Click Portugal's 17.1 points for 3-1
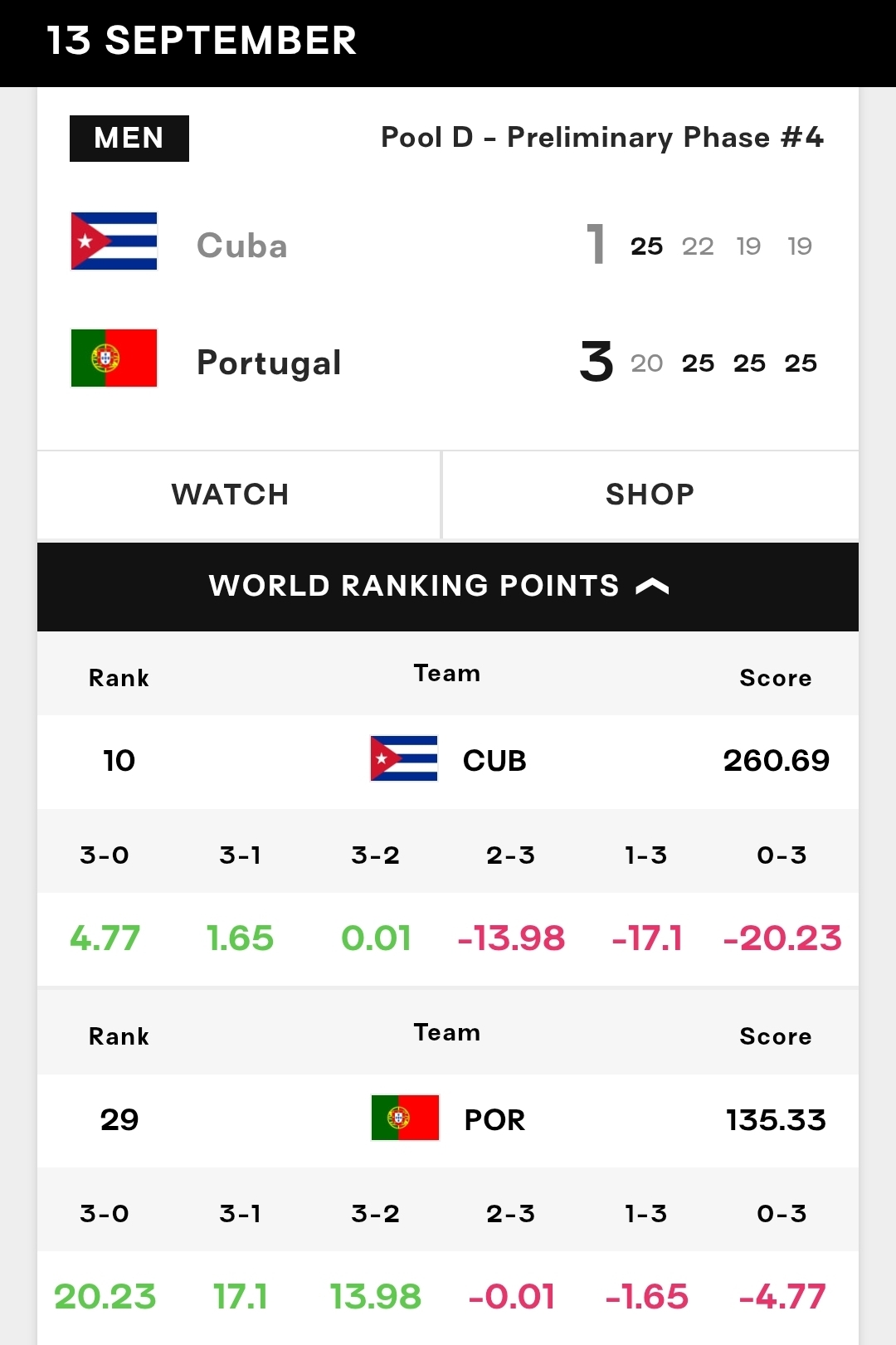This screenshot has width=896, height=1345. 240,1296
